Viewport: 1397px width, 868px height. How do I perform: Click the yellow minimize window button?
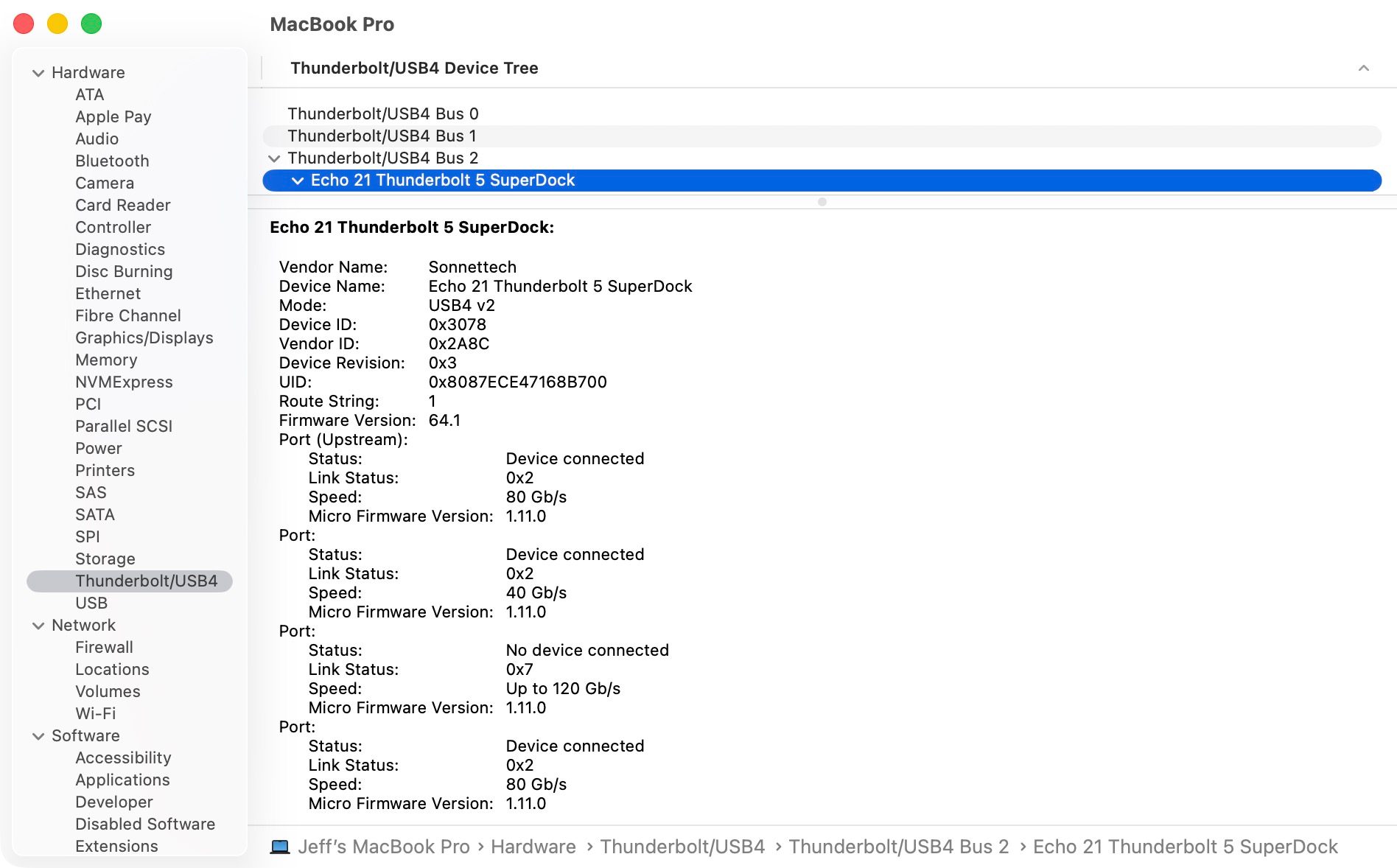[57, 24]
